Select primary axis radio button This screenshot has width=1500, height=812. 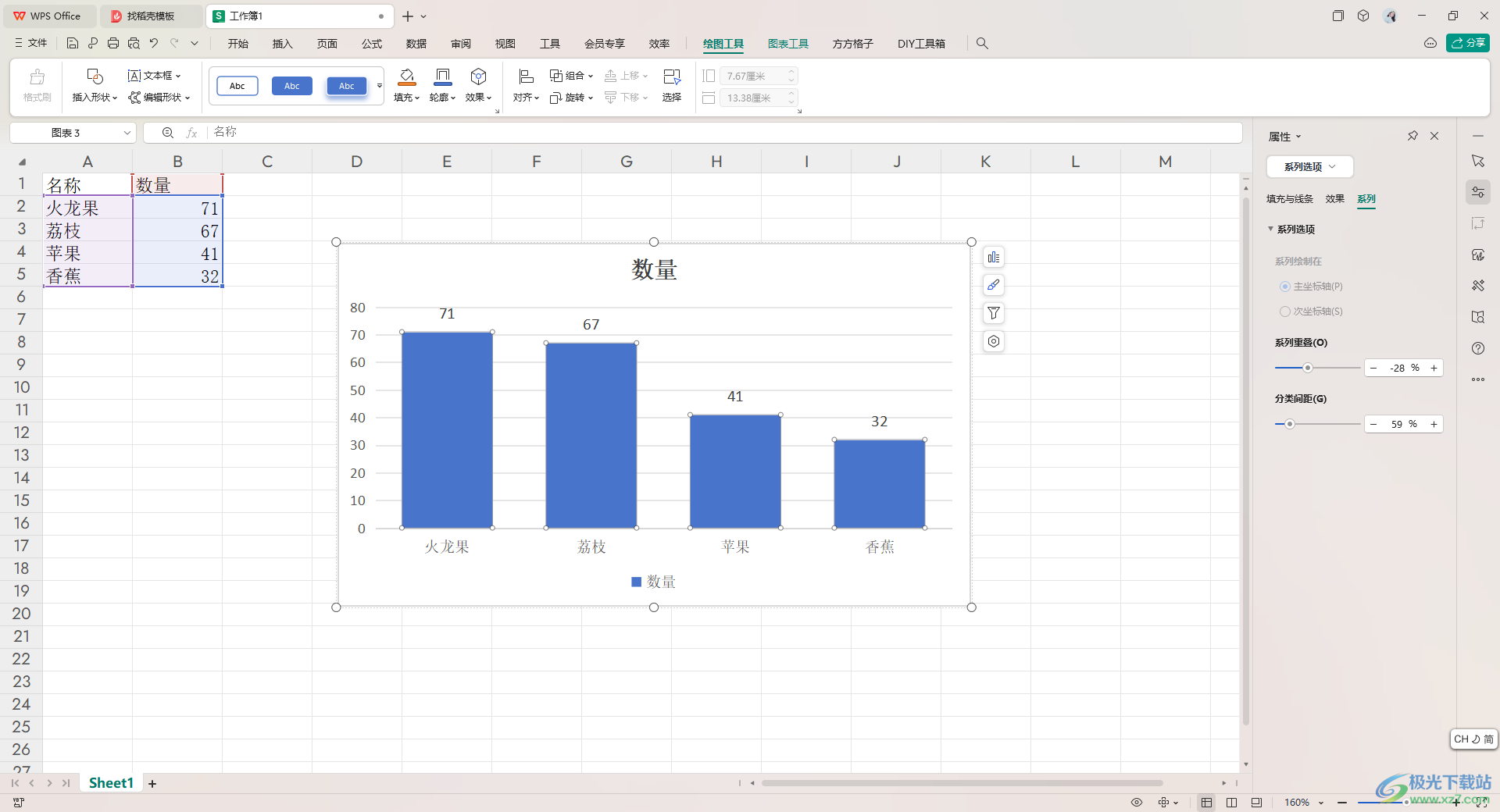tap(1284, 287)
